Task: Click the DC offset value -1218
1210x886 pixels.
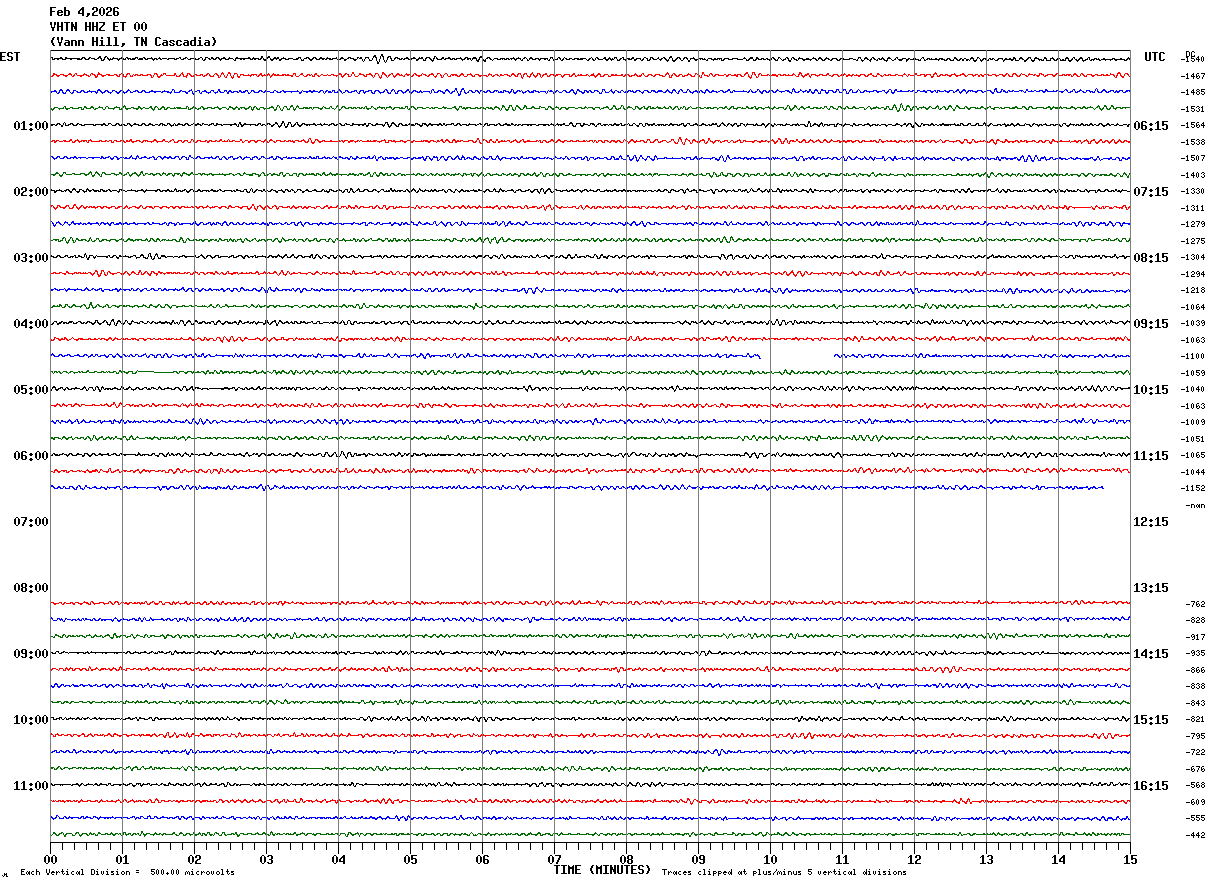Action: tap(1194, 290)
